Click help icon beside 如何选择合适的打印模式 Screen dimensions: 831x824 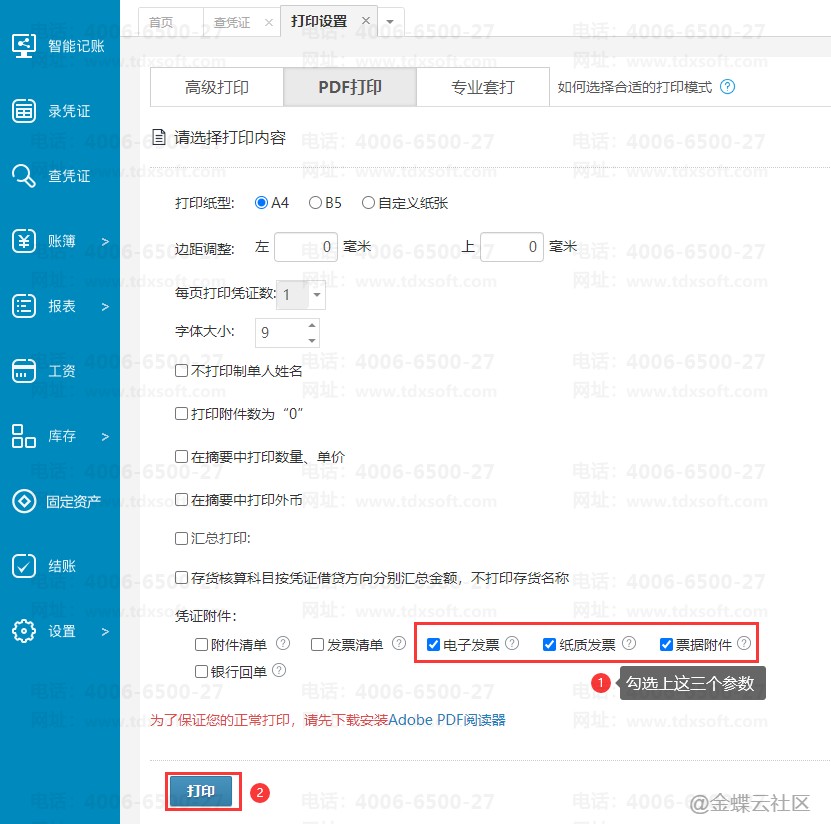[727, 87]
